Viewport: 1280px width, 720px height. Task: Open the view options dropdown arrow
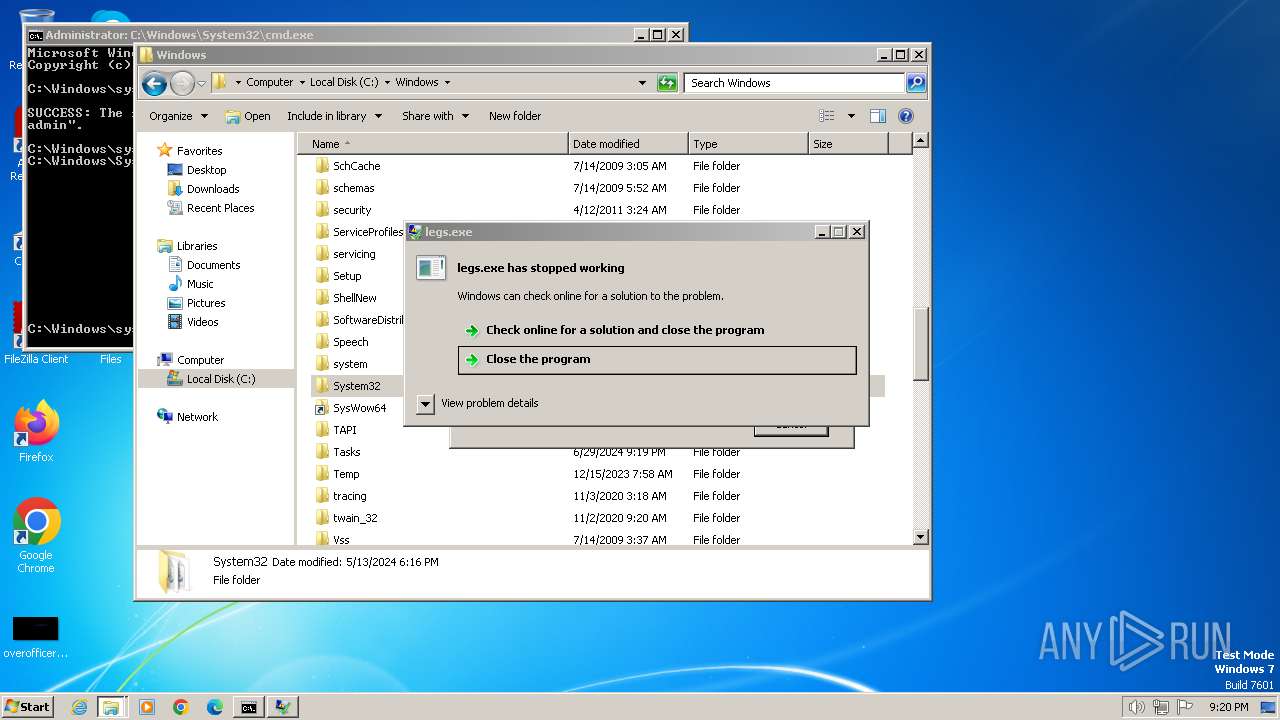point(851,116)
